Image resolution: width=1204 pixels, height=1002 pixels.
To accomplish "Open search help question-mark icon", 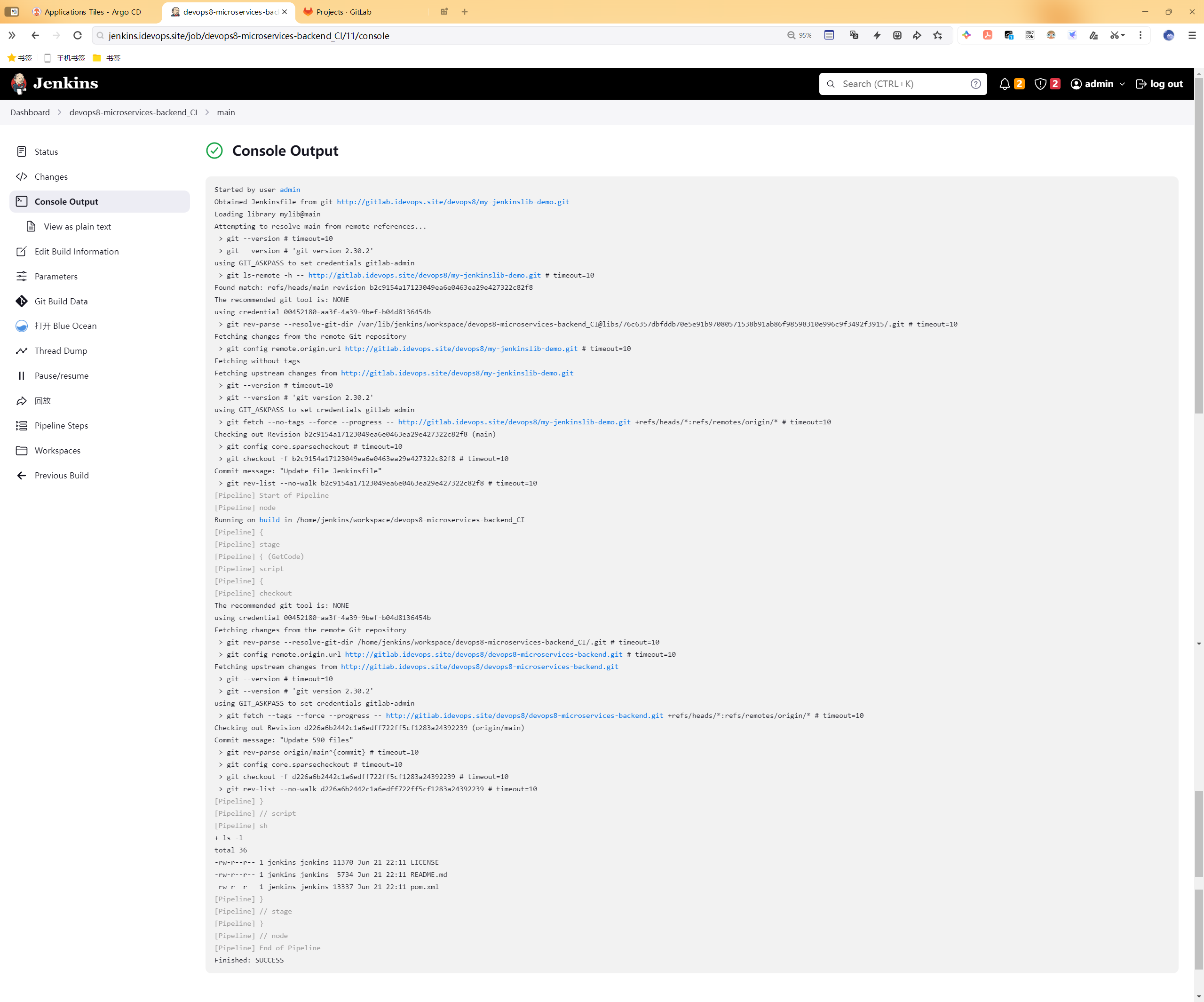I will [976, 84].
